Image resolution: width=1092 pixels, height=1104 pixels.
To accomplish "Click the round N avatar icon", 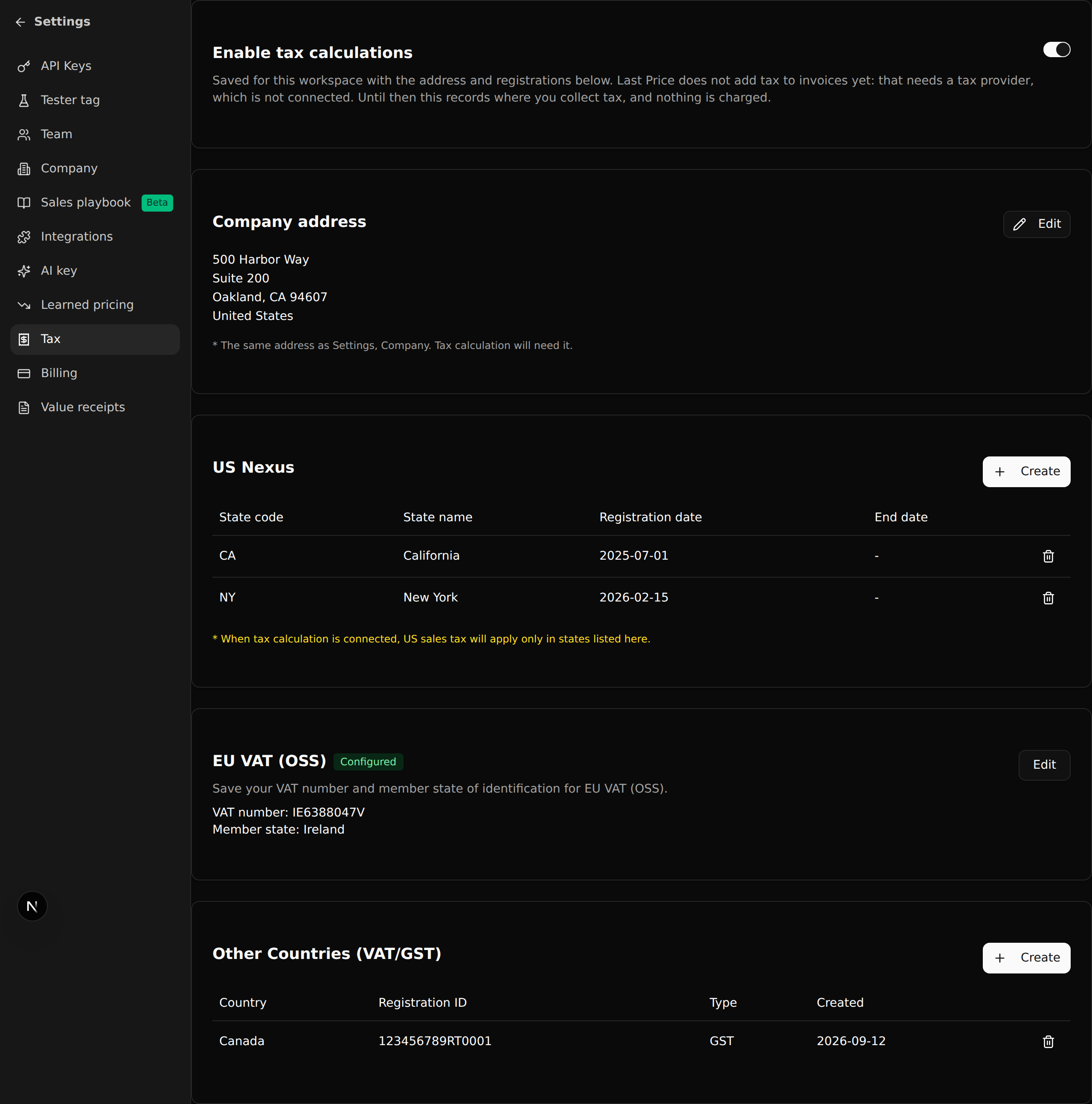I will [32, 906].
